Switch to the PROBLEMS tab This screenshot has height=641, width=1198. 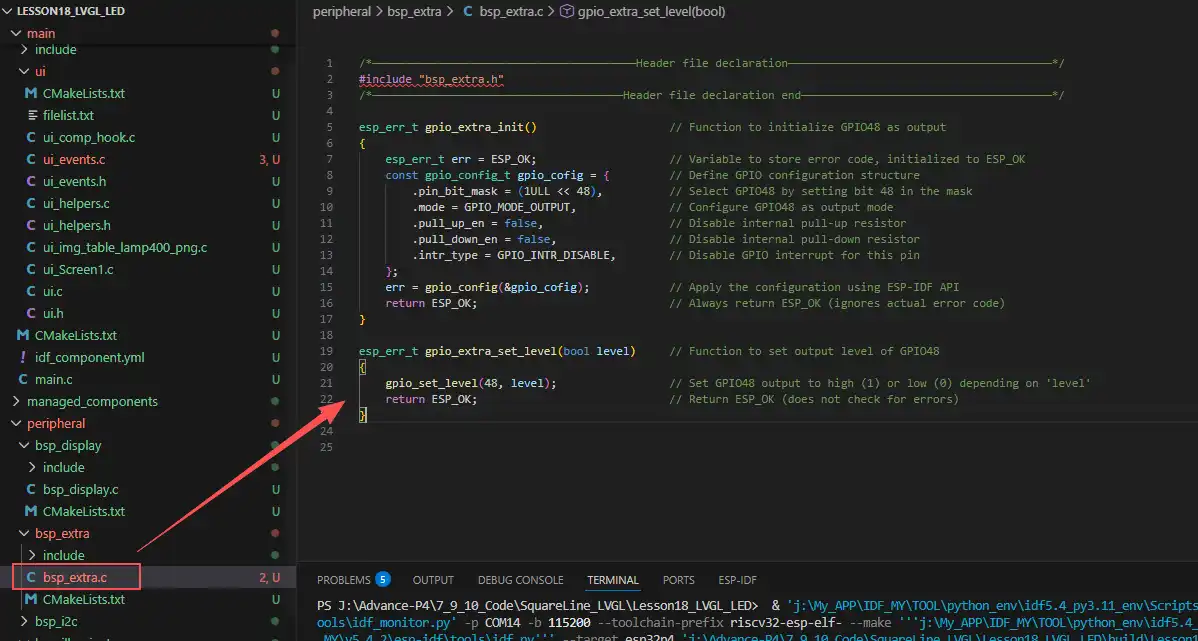[344, 580]
